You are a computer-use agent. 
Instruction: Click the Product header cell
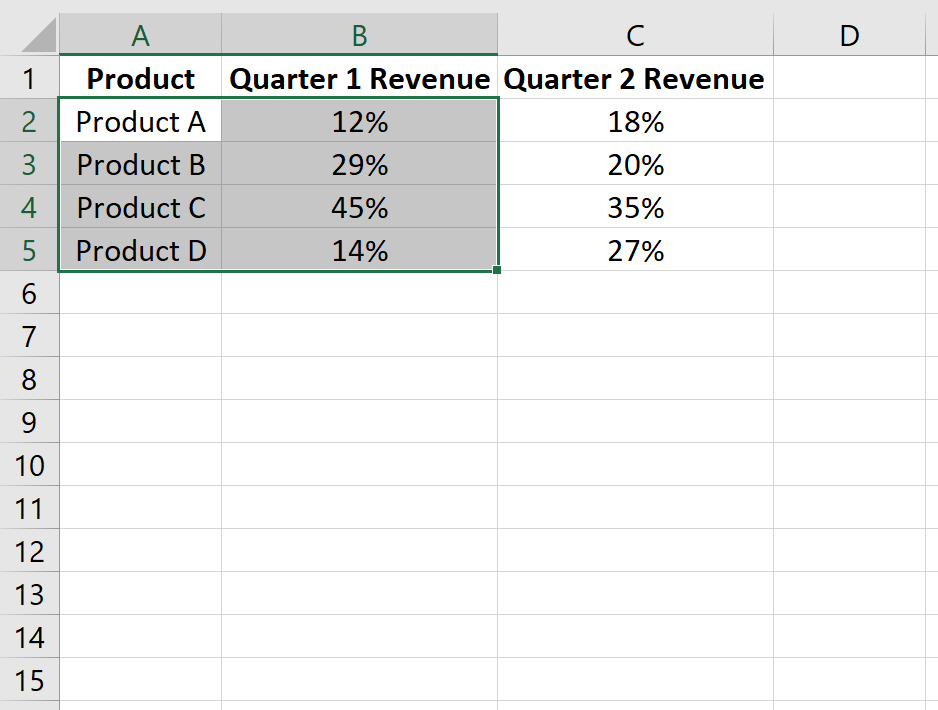point(141,78)
